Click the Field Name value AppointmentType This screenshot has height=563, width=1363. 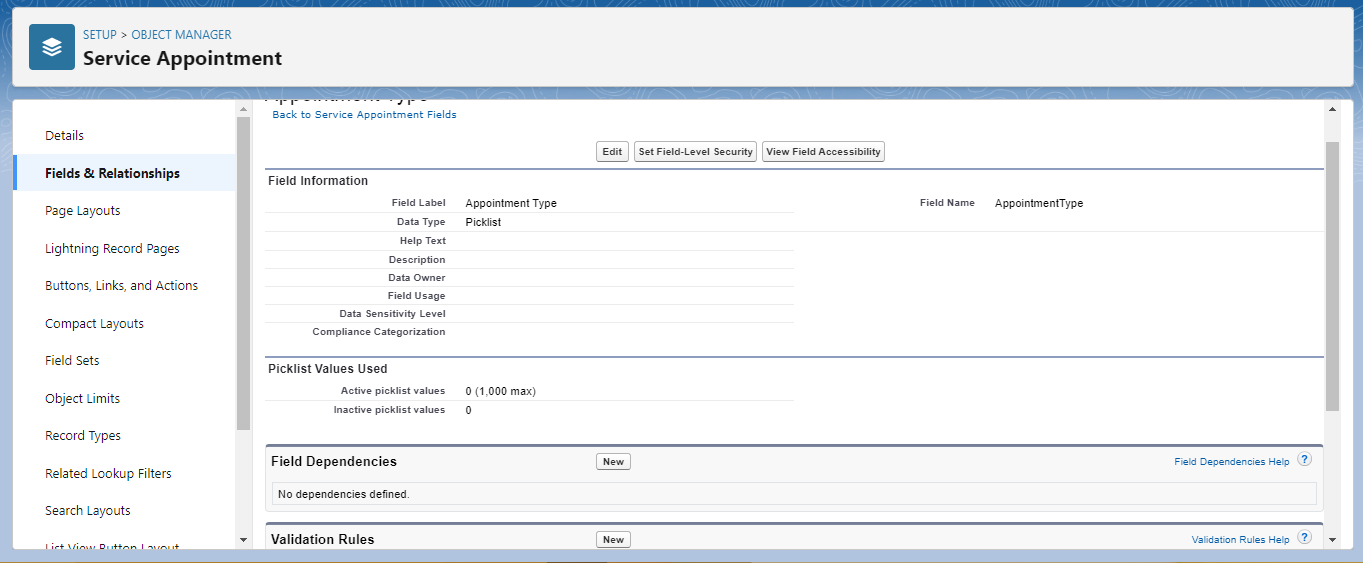(x=1039, y=203)
